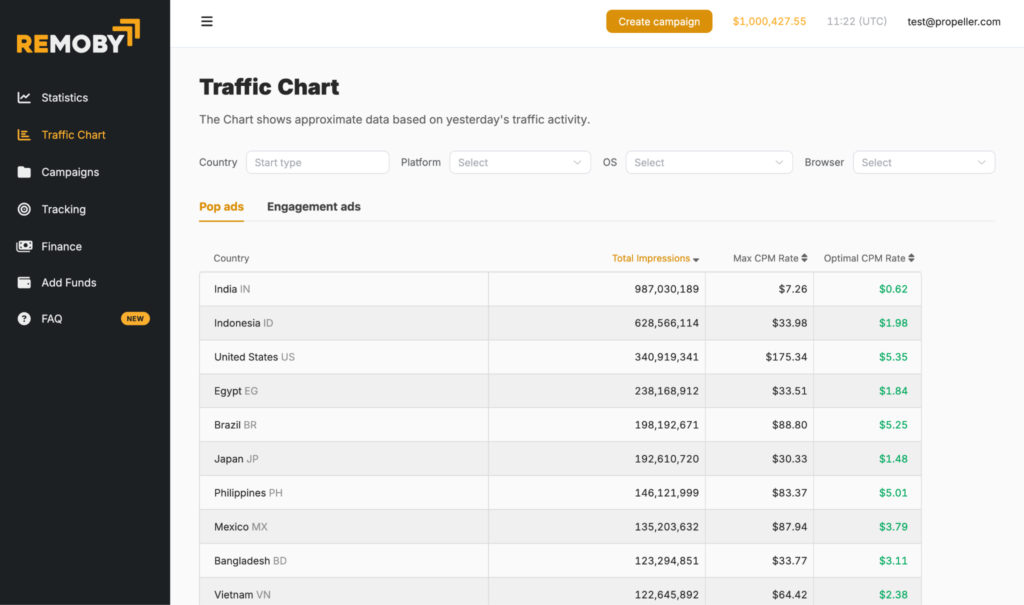Open the Platform select dropdown
Screen dimensions: 1024x605
(x=520, y=162)
